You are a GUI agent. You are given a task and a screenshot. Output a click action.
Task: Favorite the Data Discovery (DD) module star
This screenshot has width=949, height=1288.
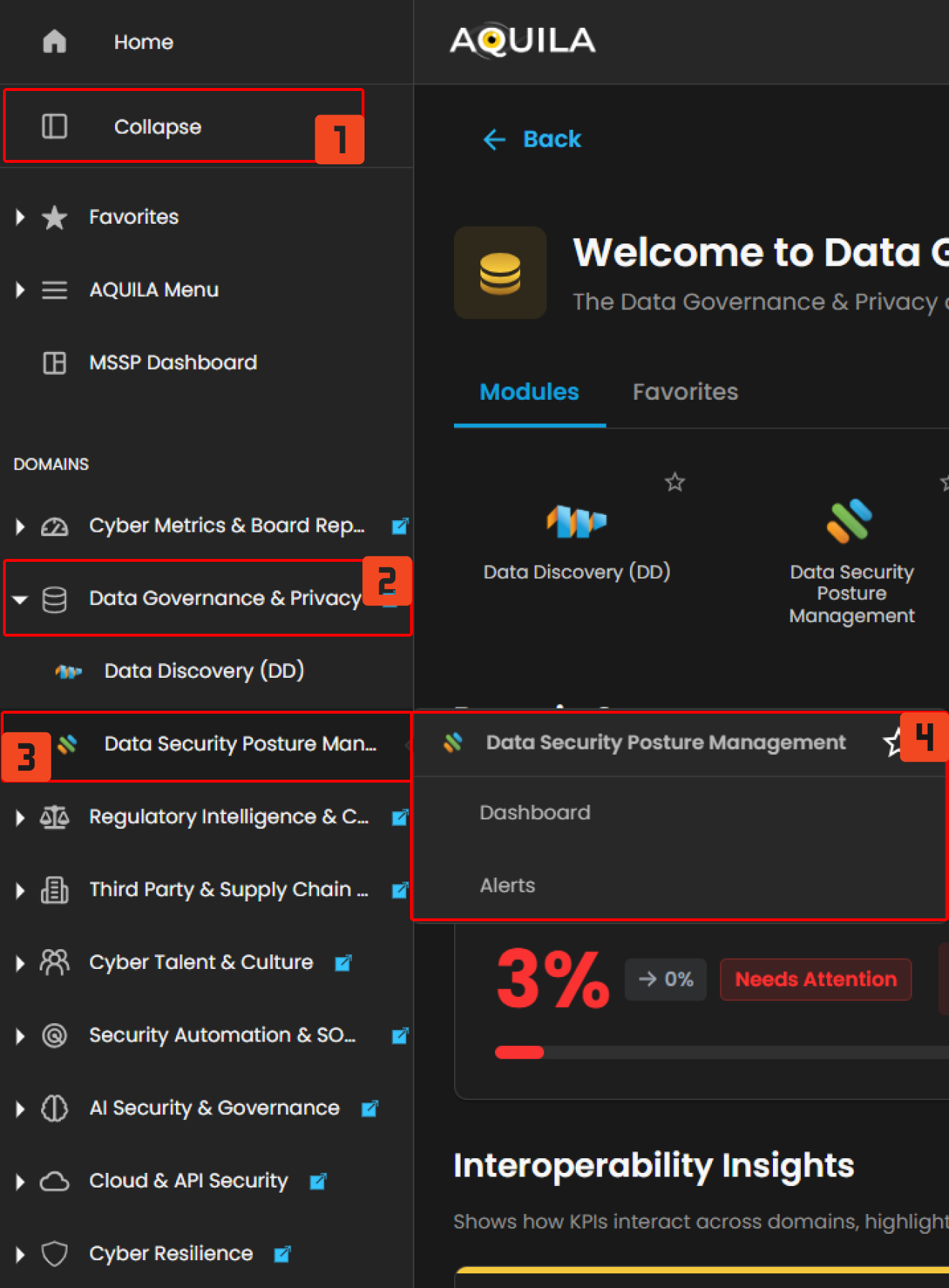675,482
